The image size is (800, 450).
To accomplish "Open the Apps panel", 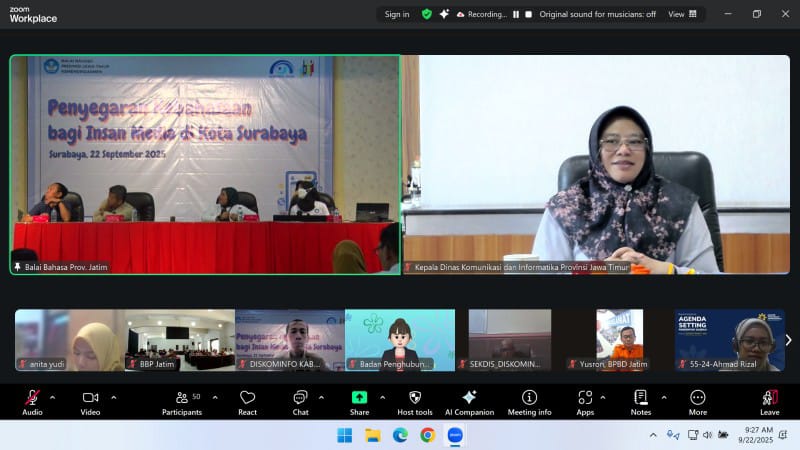I will tap(585, 401).
